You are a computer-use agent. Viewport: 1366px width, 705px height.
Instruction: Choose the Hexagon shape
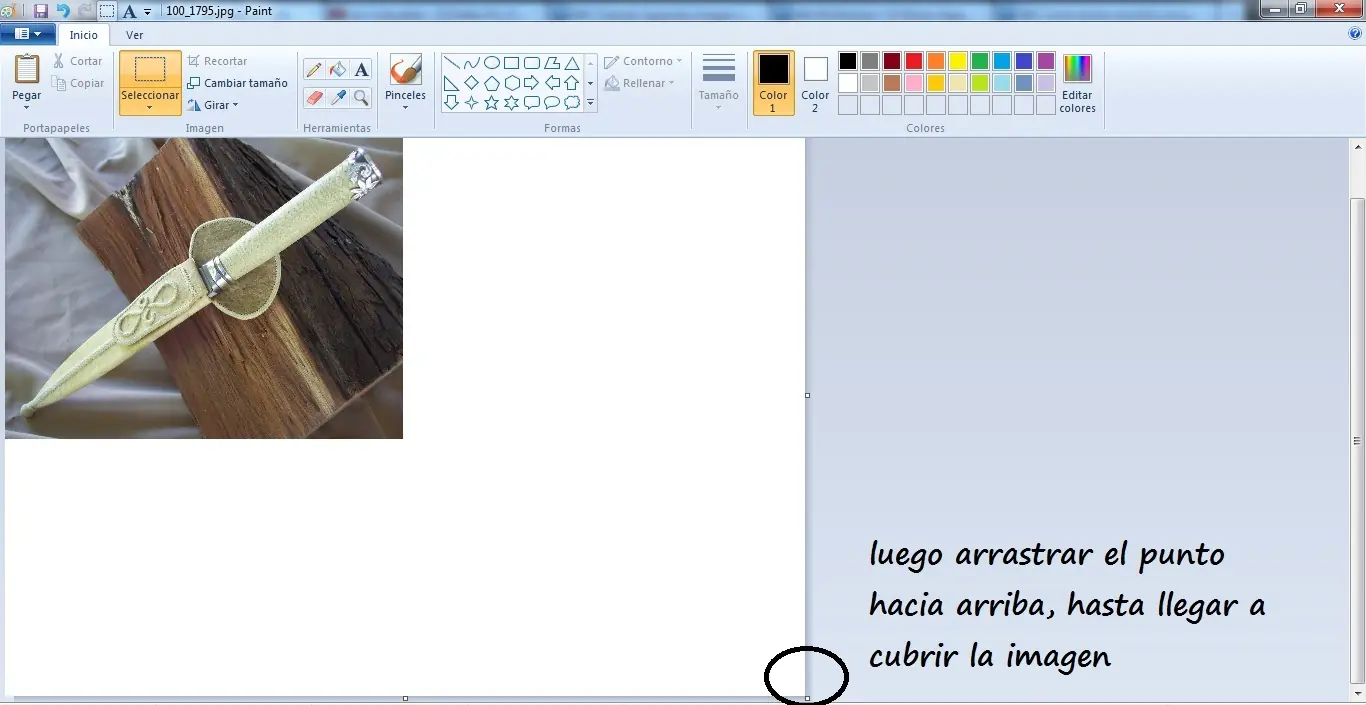click(x=511, y=83)
